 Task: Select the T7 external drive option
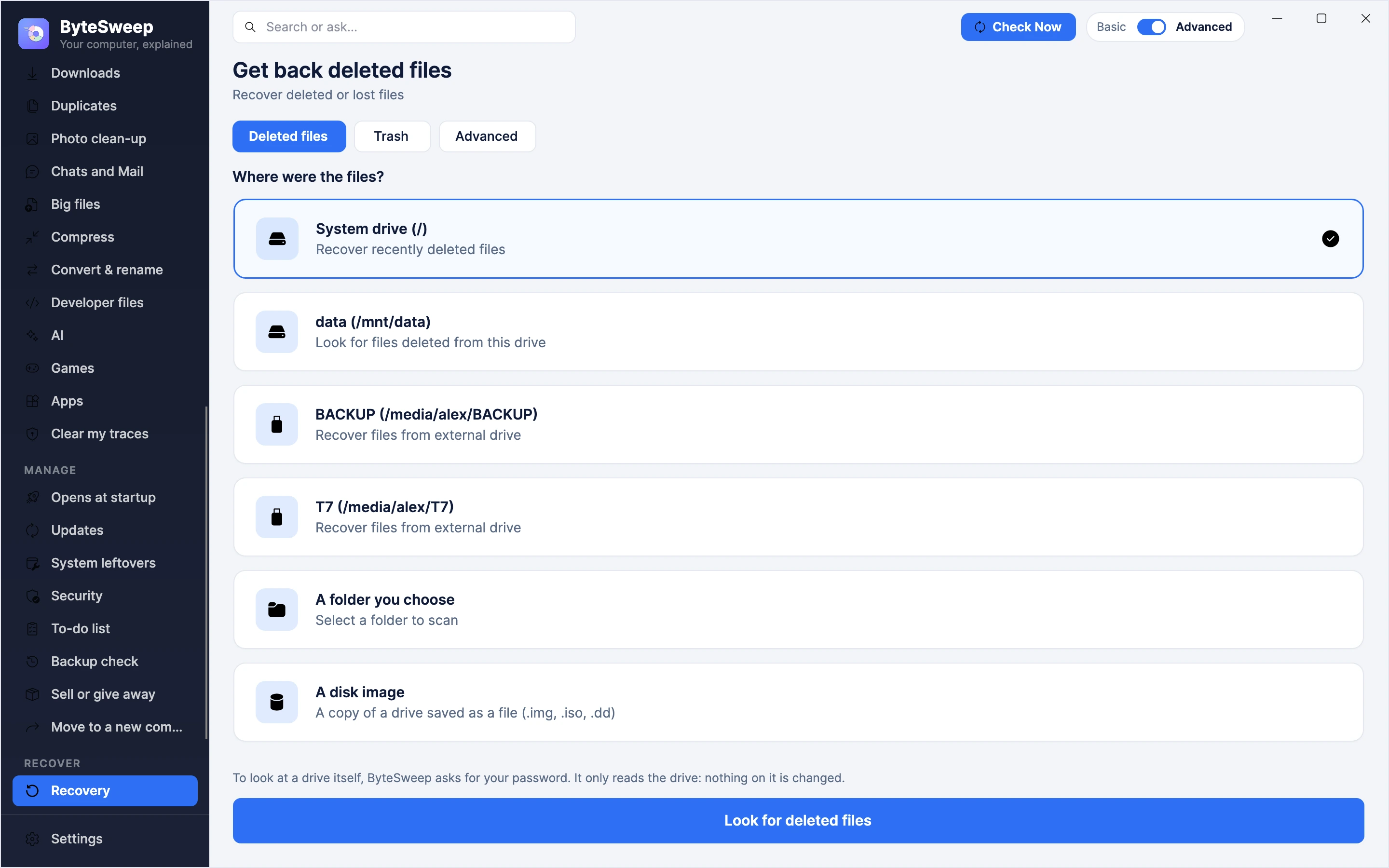pos(798,516)
